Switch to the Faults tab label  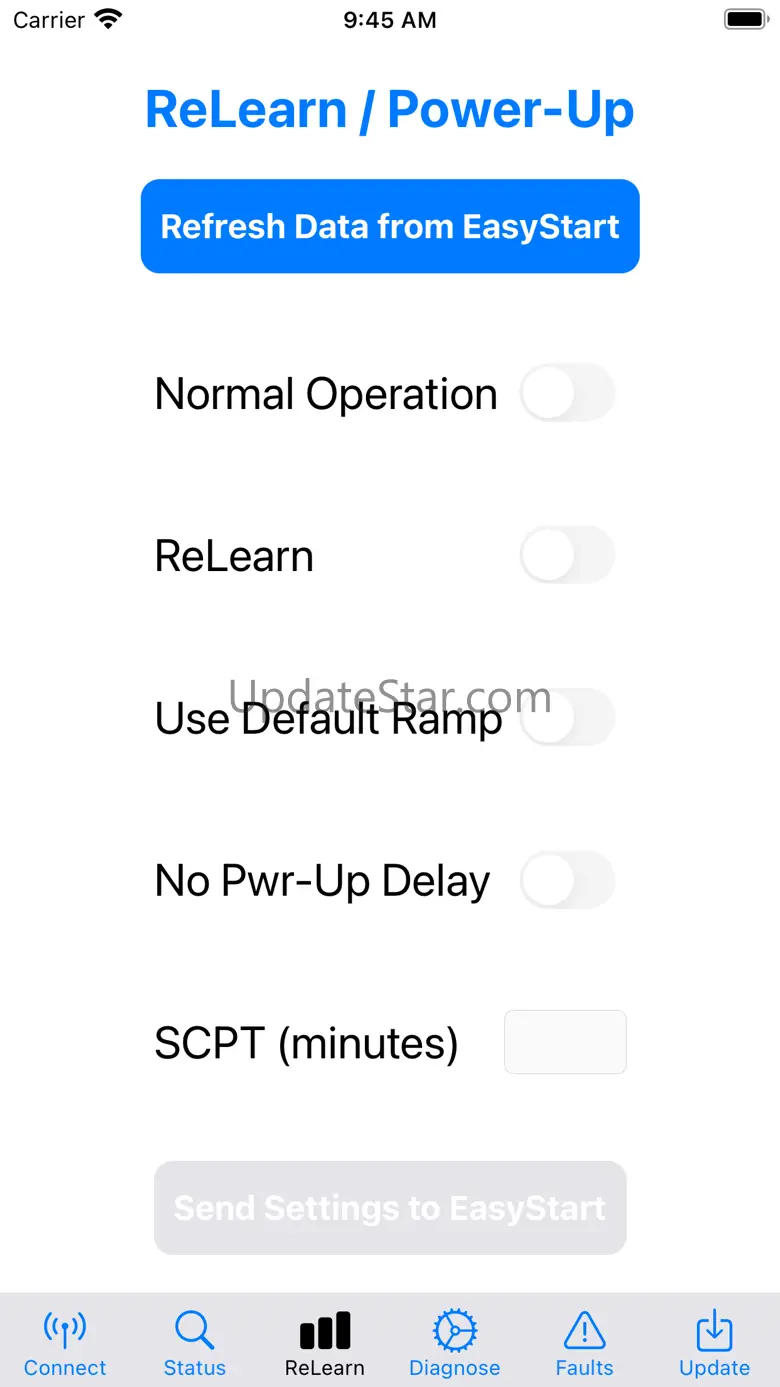584,1368
